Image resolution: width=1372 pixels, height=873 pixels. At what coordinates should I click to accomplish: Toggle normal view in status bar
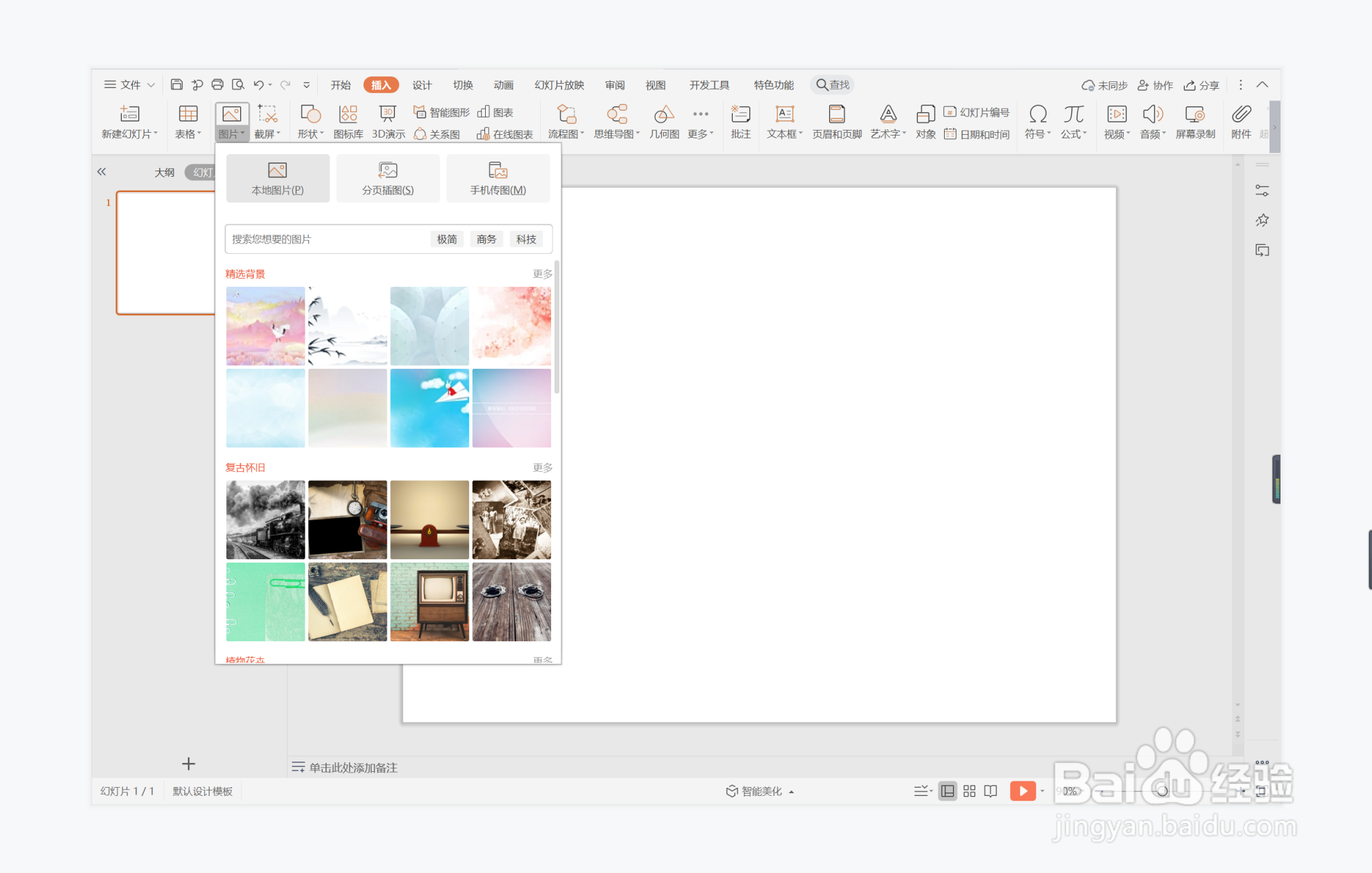pyautogui.click(x=947, y=791)
